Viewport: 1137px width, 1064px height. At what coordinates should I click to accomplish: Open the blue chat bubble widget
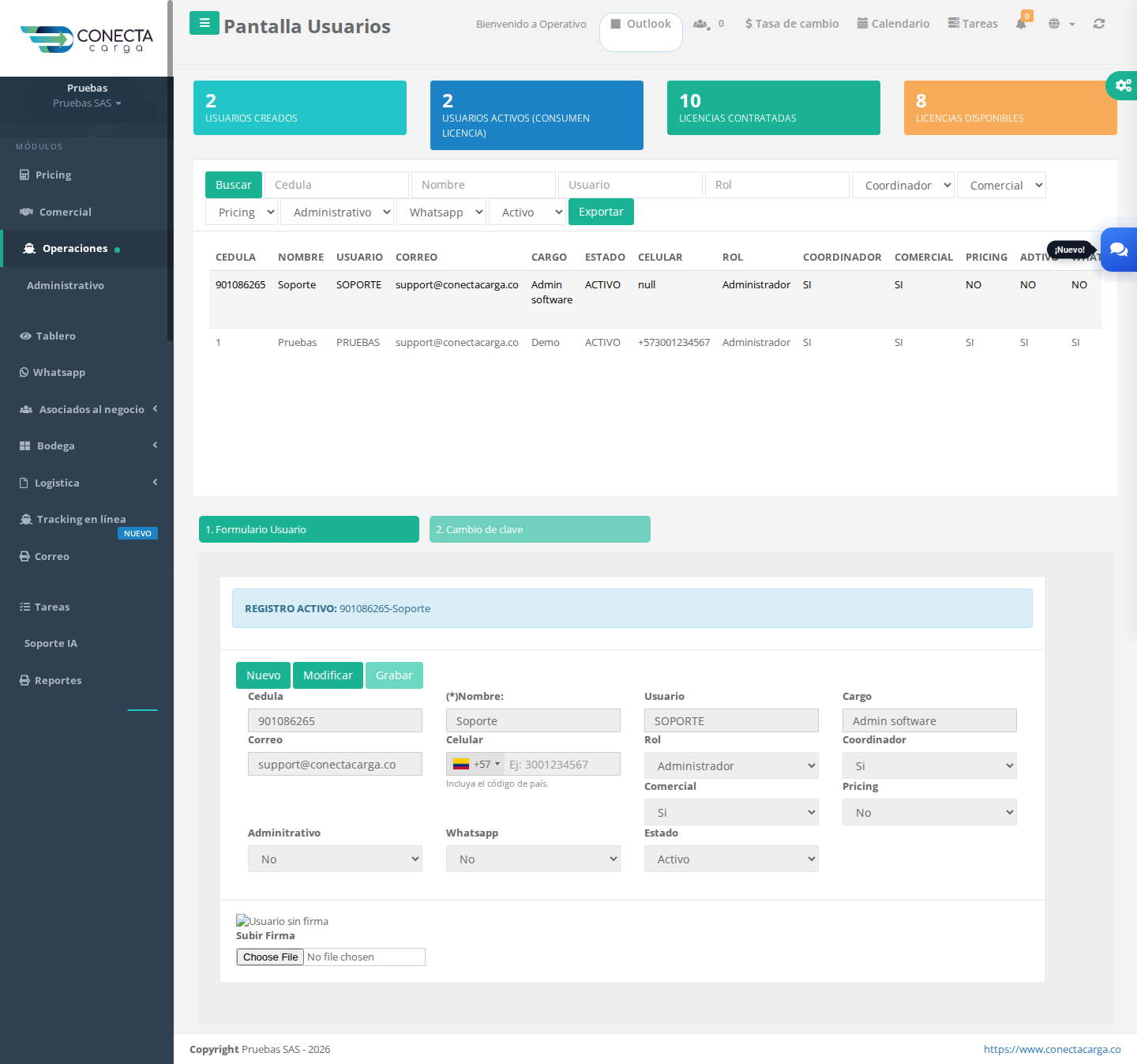[x=1119, y=250]
